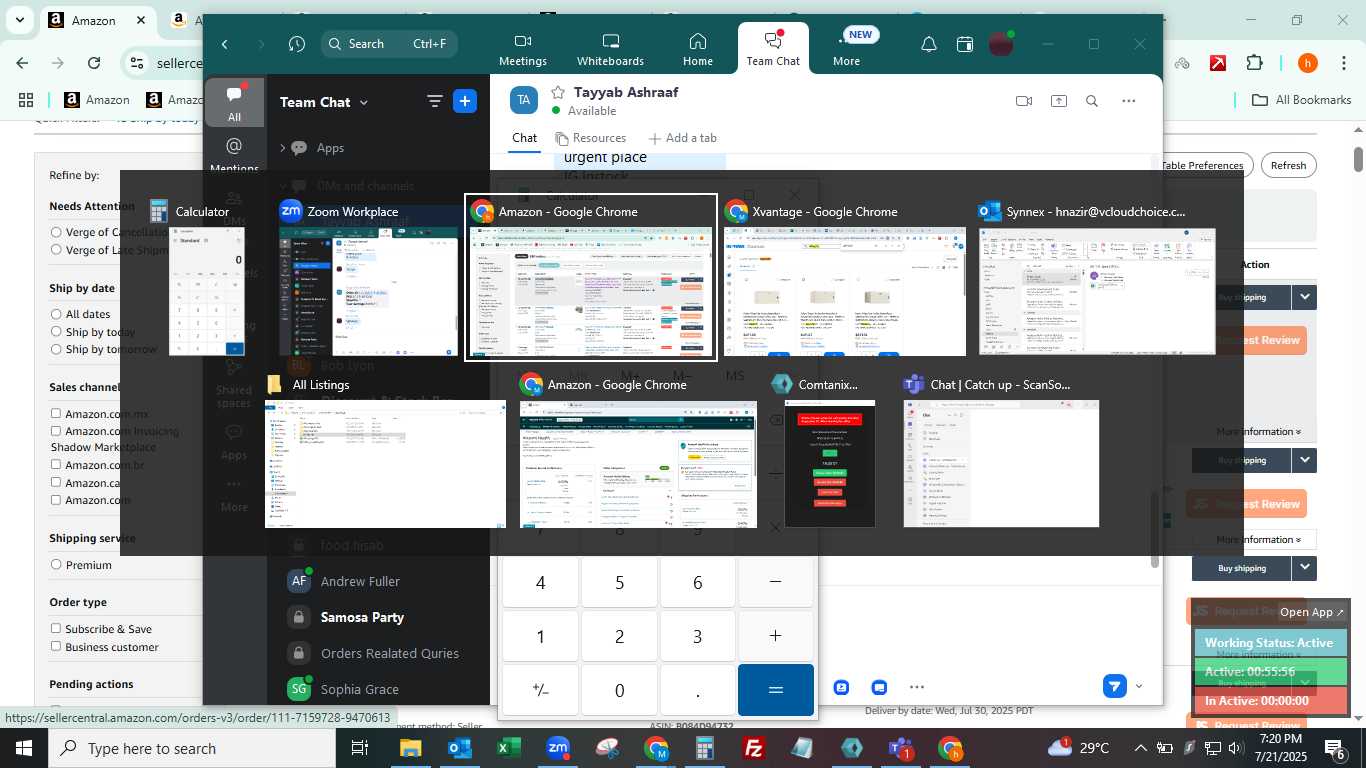This screenshot has width=1366, height=768.
Task: Click Calculator equals button
Action: 775,690
